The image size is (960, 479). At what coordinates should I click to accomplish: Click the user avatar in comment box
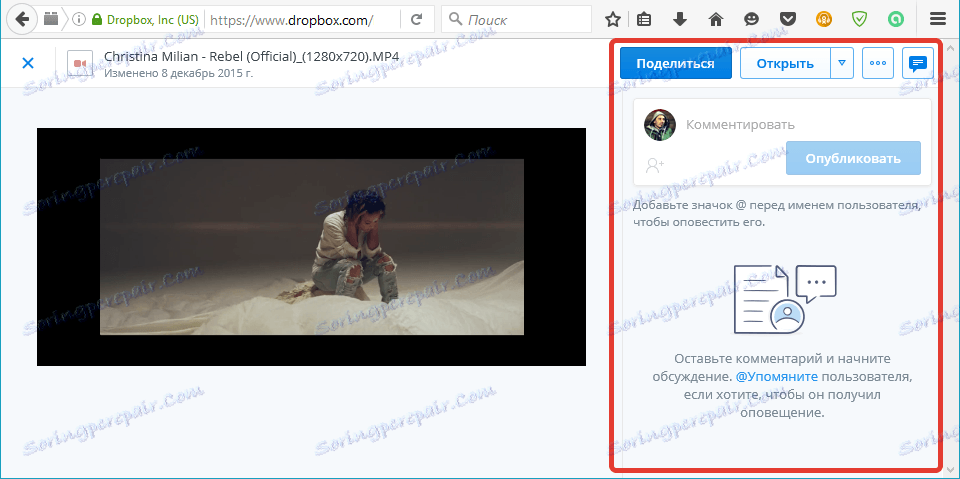coord(659,125)
